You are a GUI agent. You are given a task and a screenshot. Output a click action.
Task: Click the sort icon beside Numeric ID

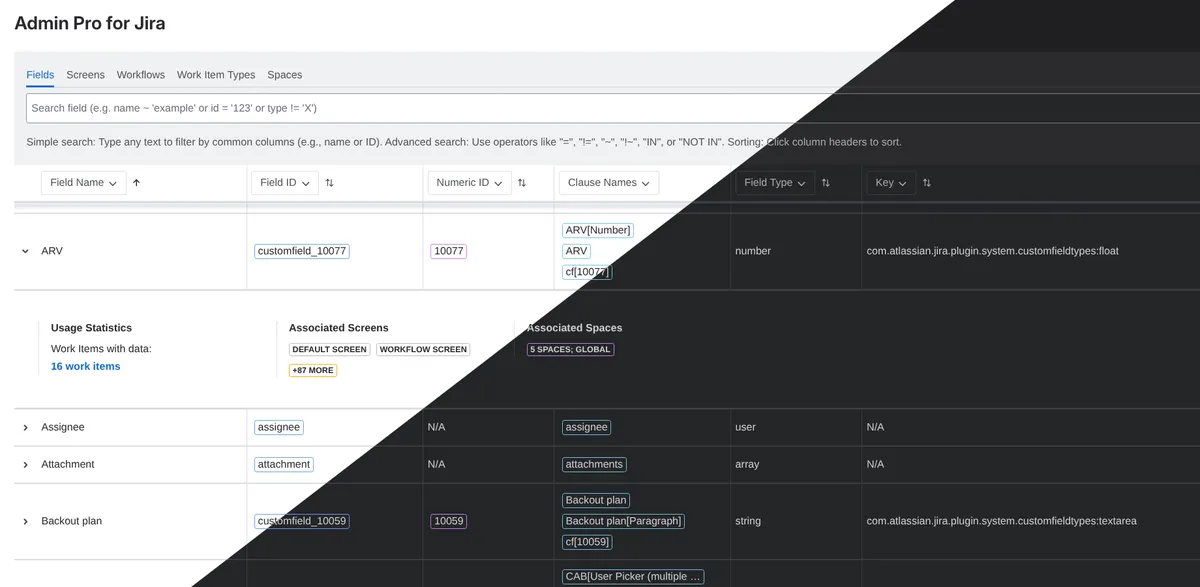(x=522, y=183)
